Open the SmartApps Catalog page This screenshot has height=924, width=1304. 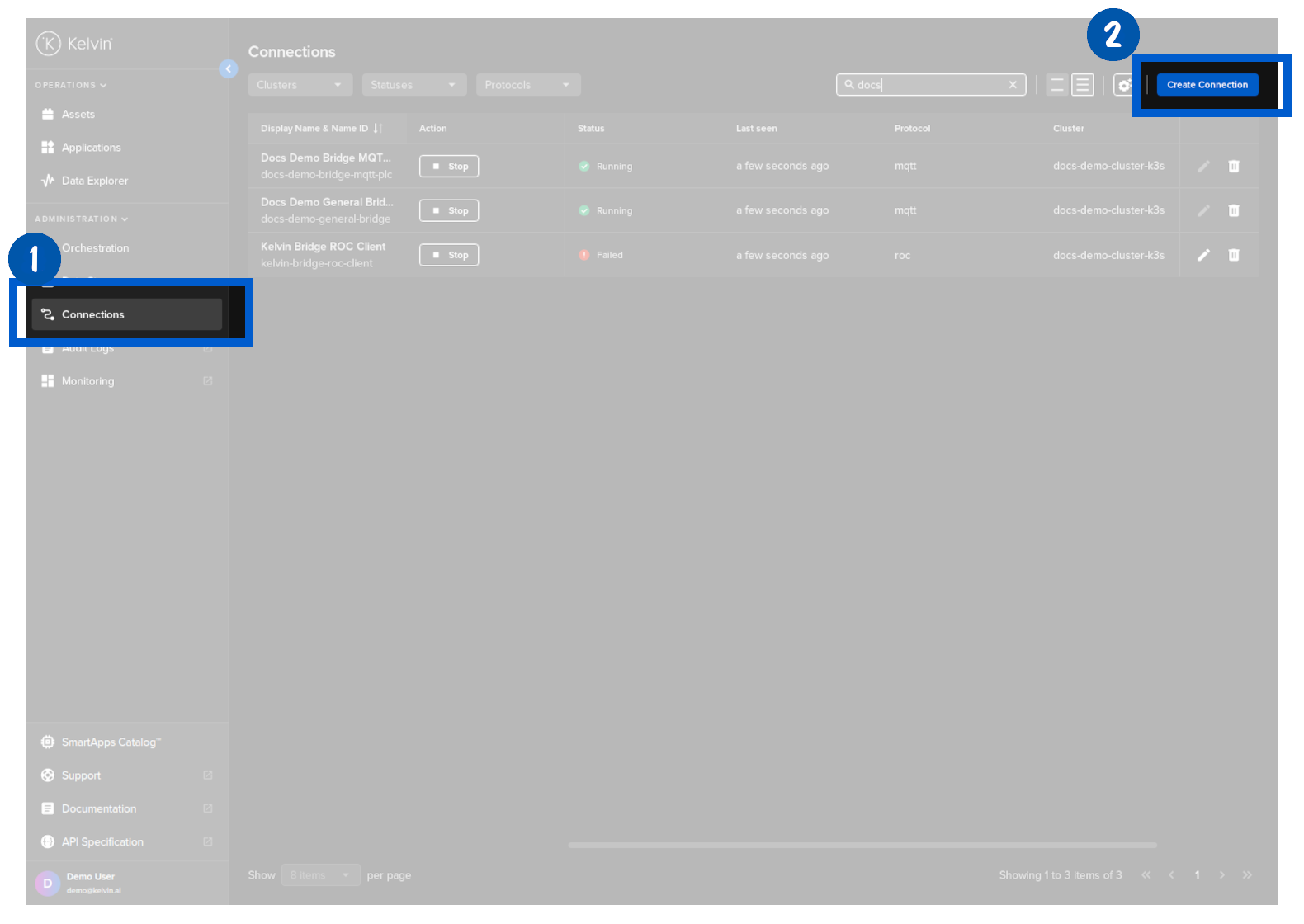point(111,742)
